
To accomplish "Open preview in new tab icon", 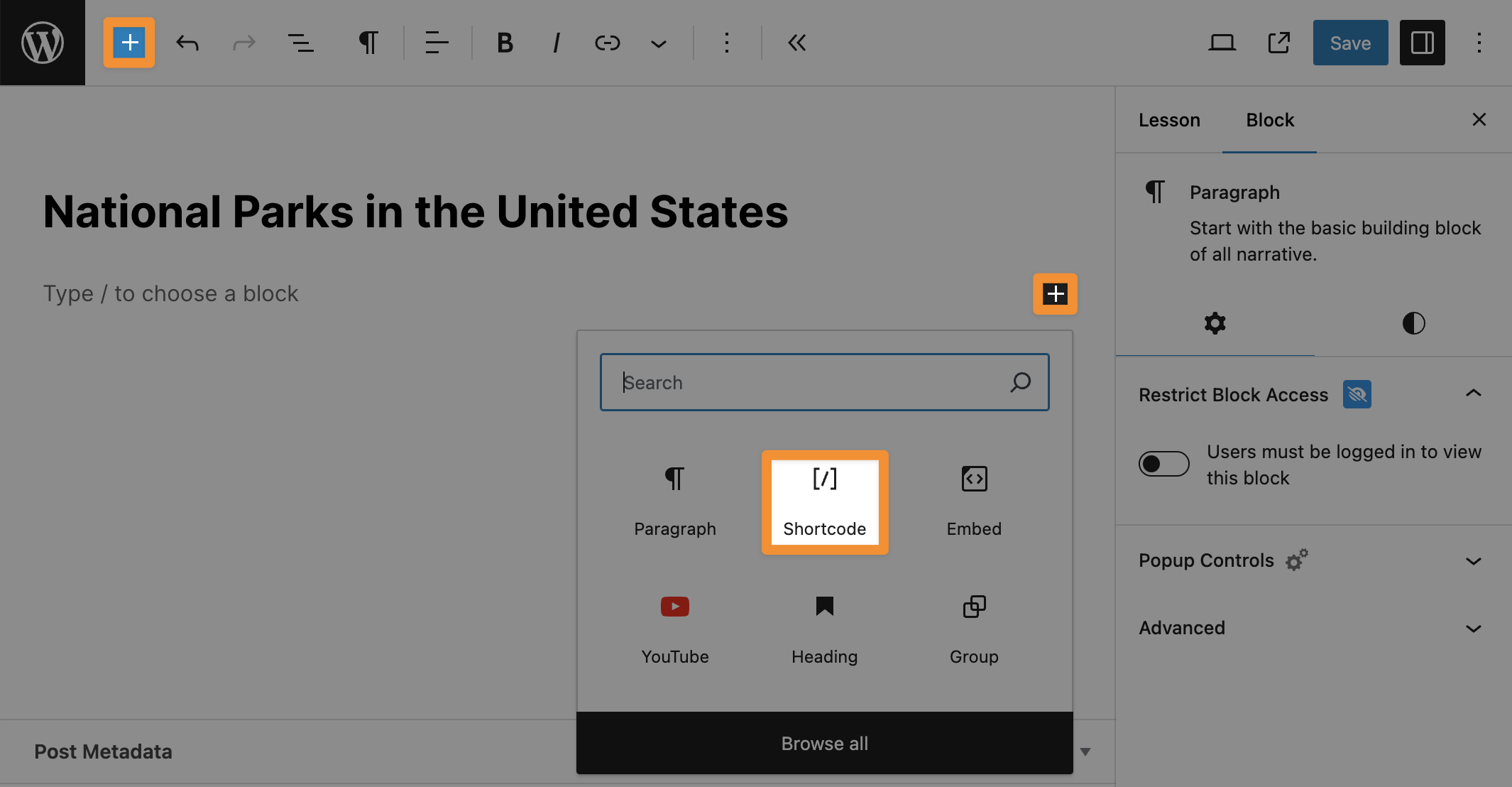I will [1278, 43].
